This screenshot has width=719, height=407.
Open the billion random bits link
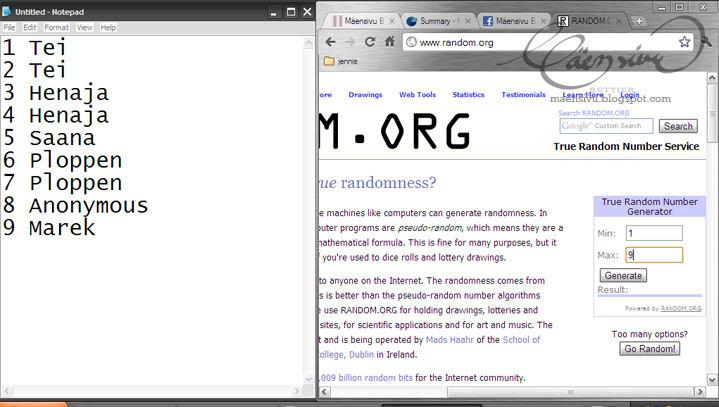[366, 378]
